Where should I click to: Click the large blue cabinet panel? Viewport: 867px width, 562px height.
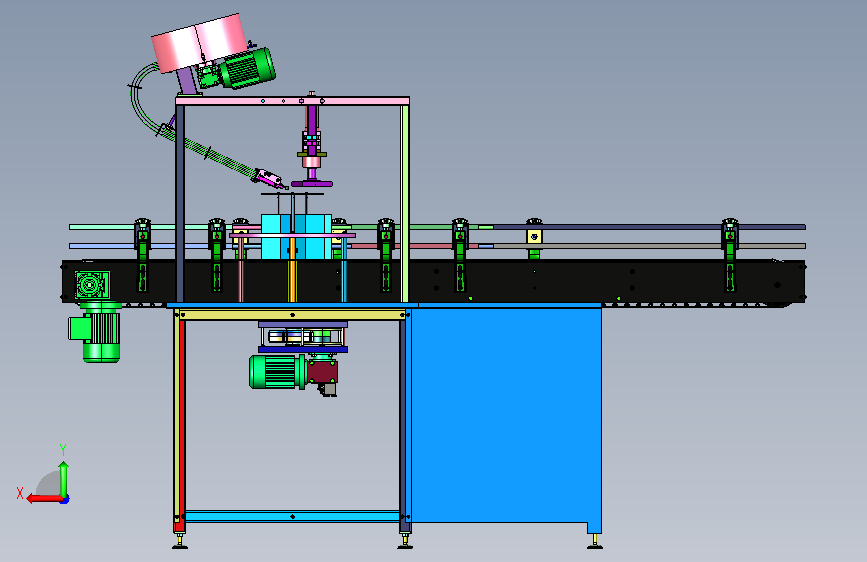[506, 415]
